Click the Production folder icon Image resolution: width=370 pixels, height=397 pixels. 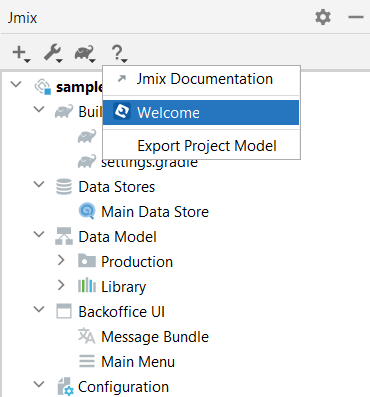(x=87, y=261)
